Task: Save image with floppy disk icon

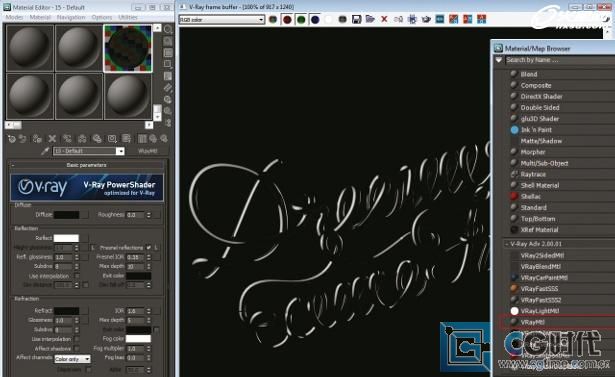Action: click(356, 19)
